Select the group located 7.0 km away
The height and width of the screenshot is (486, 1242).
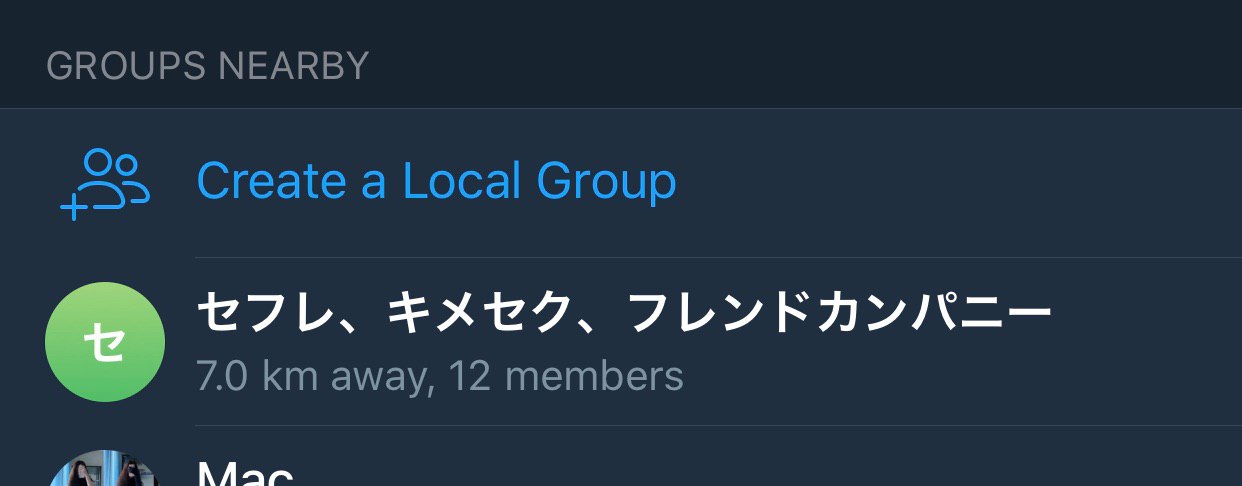point(621,342)
